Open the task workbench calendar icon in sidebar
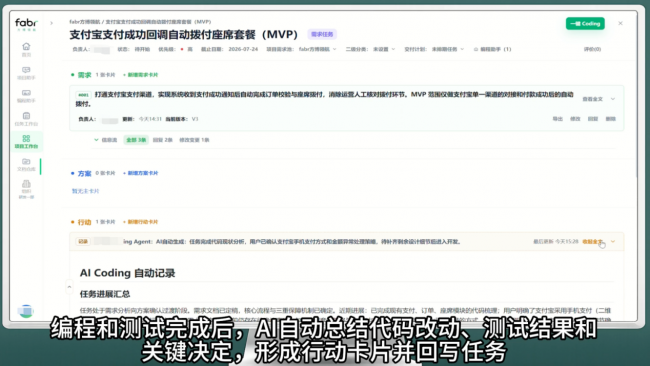The image size is (650, 366). point(26,116)
